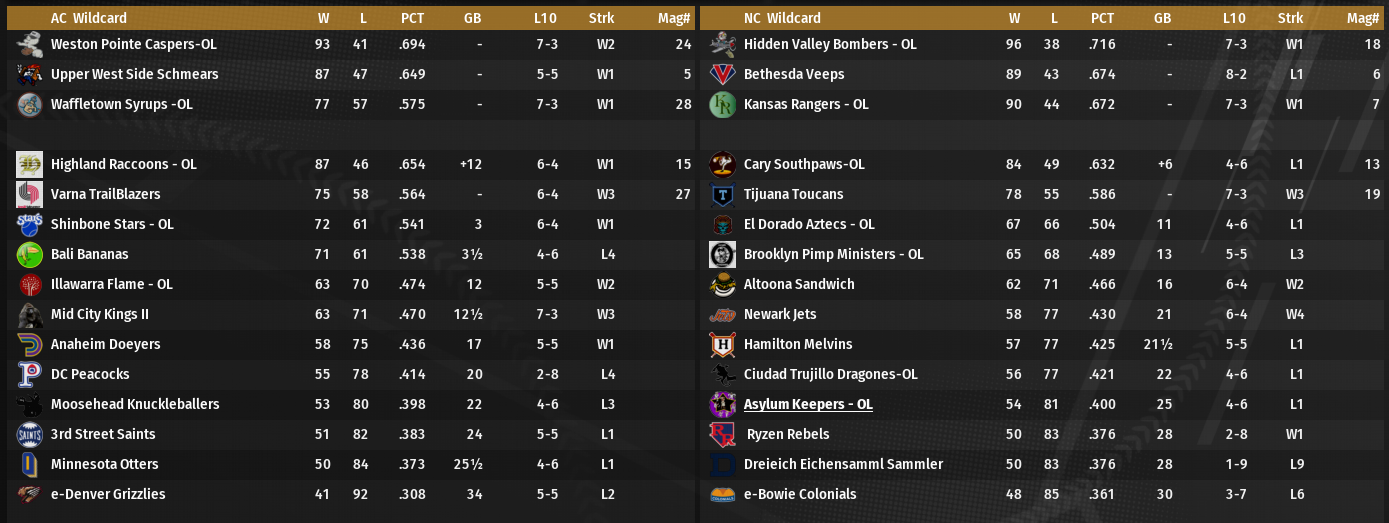
Task: Open Newark Jets team page
Action: [x=780, y=314]
